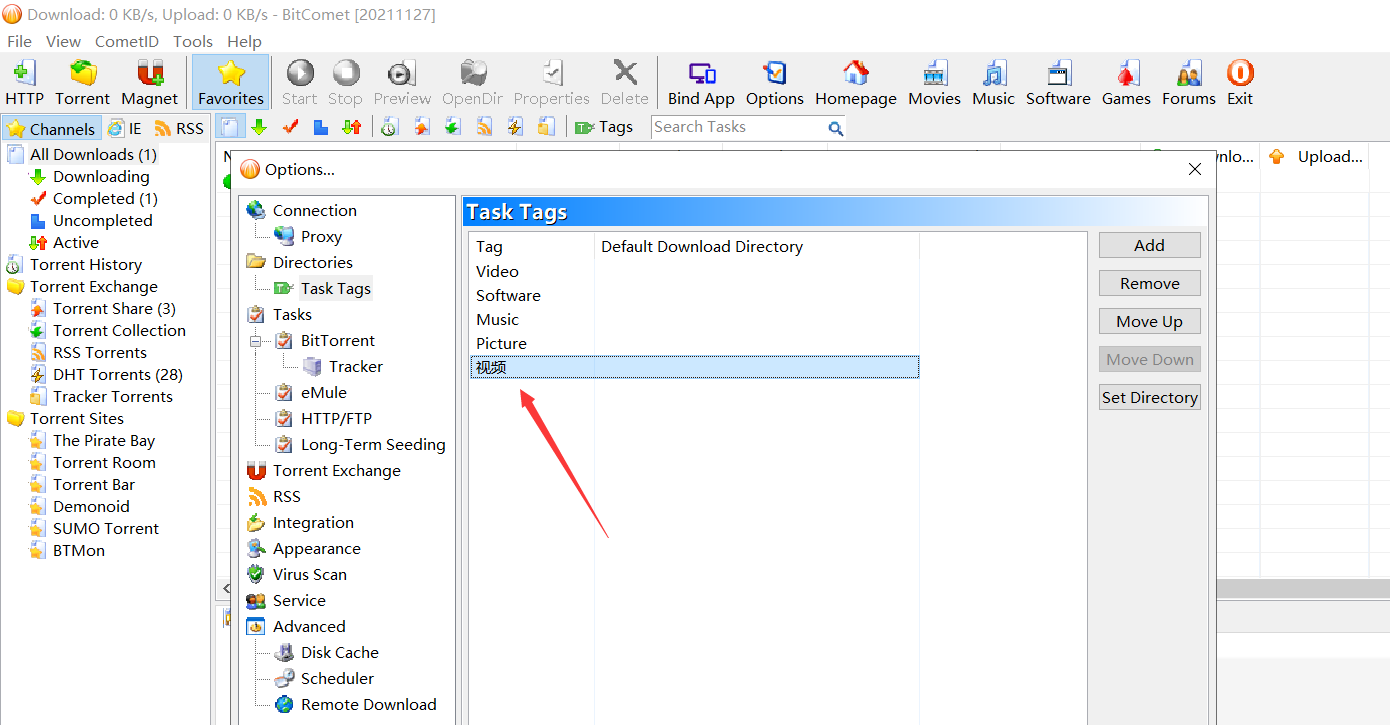Screen dimensions: 1390x725
Task: Click the Magnet link toolbar icon
Action: [x=150, y=82]
